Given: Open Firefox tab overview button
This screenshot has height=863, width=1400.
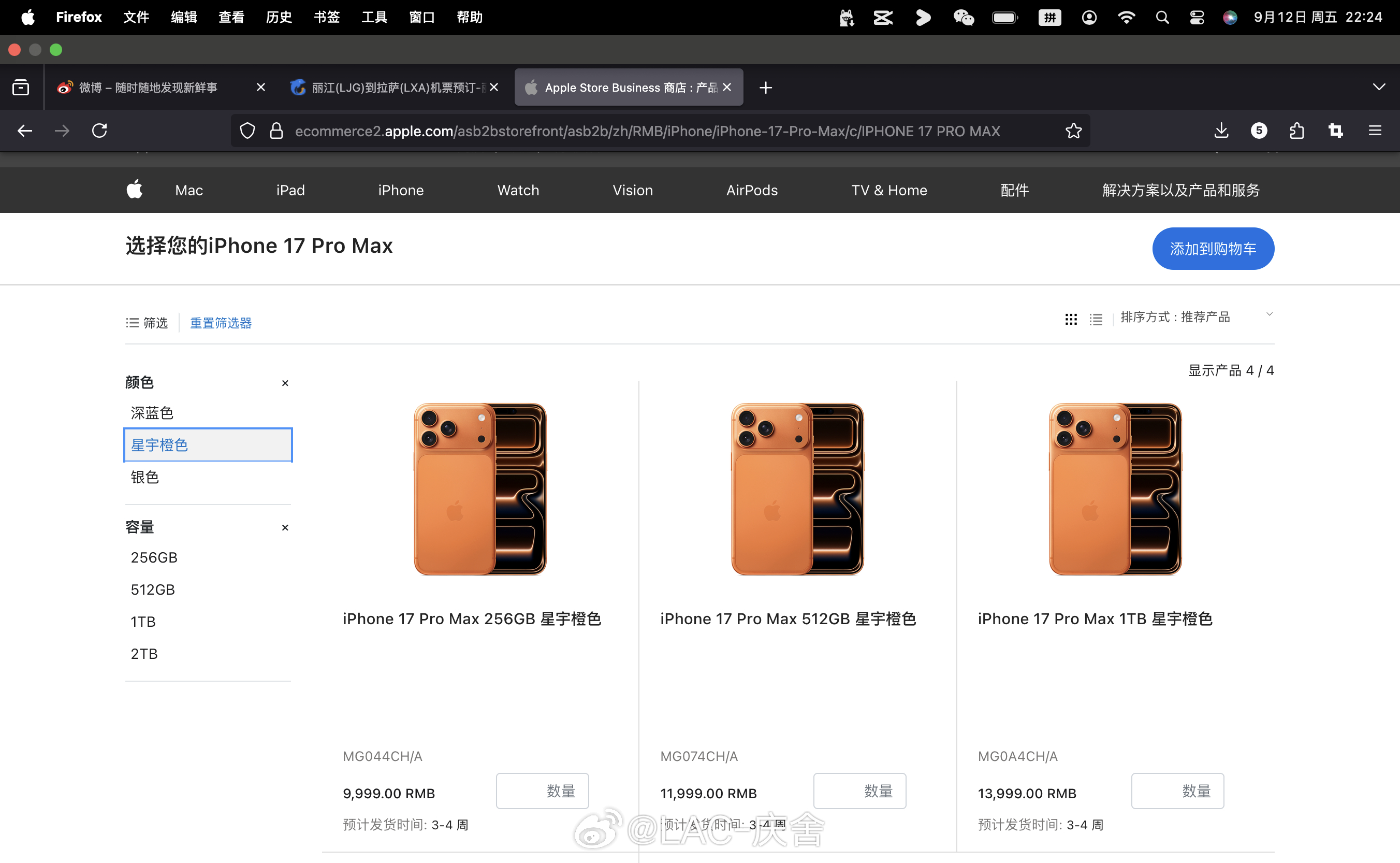Looking at the screenshot, I should tap(21, 88).
